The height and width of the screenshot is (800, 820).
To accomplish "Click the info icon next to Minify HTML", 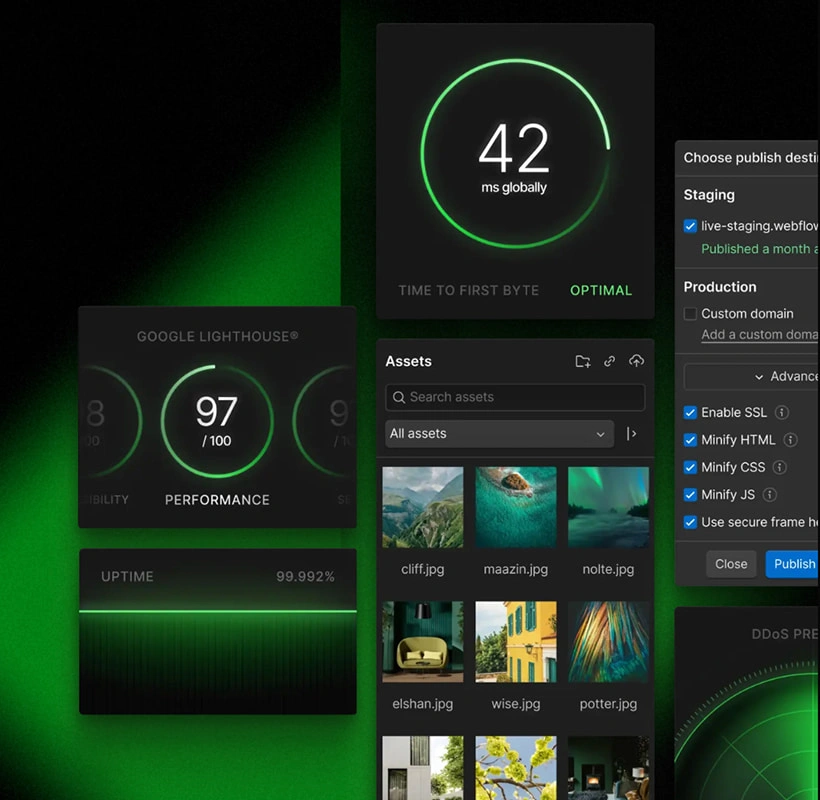I will tap(791, 440).
